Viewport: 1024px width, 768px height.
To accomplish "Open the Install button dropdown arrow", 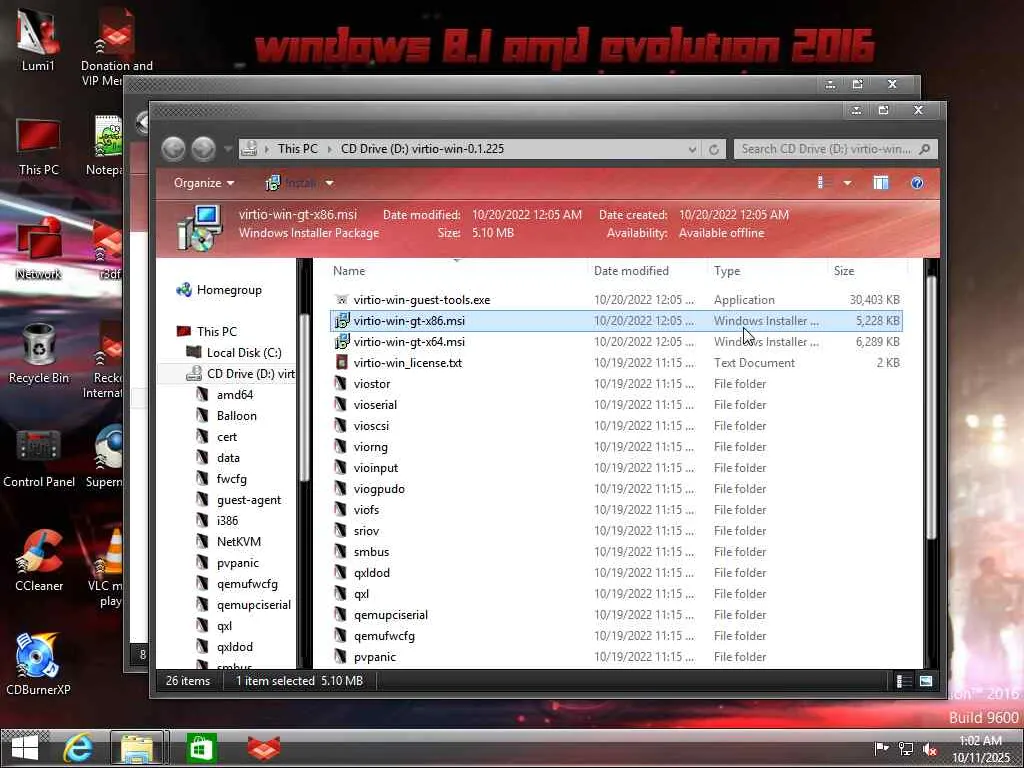I will pyautogui.click(x=329, y=183).
